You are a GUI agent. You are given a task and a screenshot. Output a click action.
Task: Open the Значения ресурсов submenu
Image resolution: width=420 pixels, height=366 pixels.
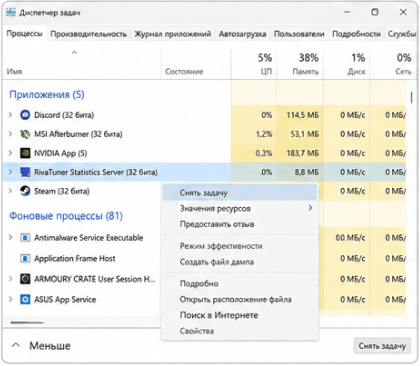pyautogui.click(x=240, y=209)
